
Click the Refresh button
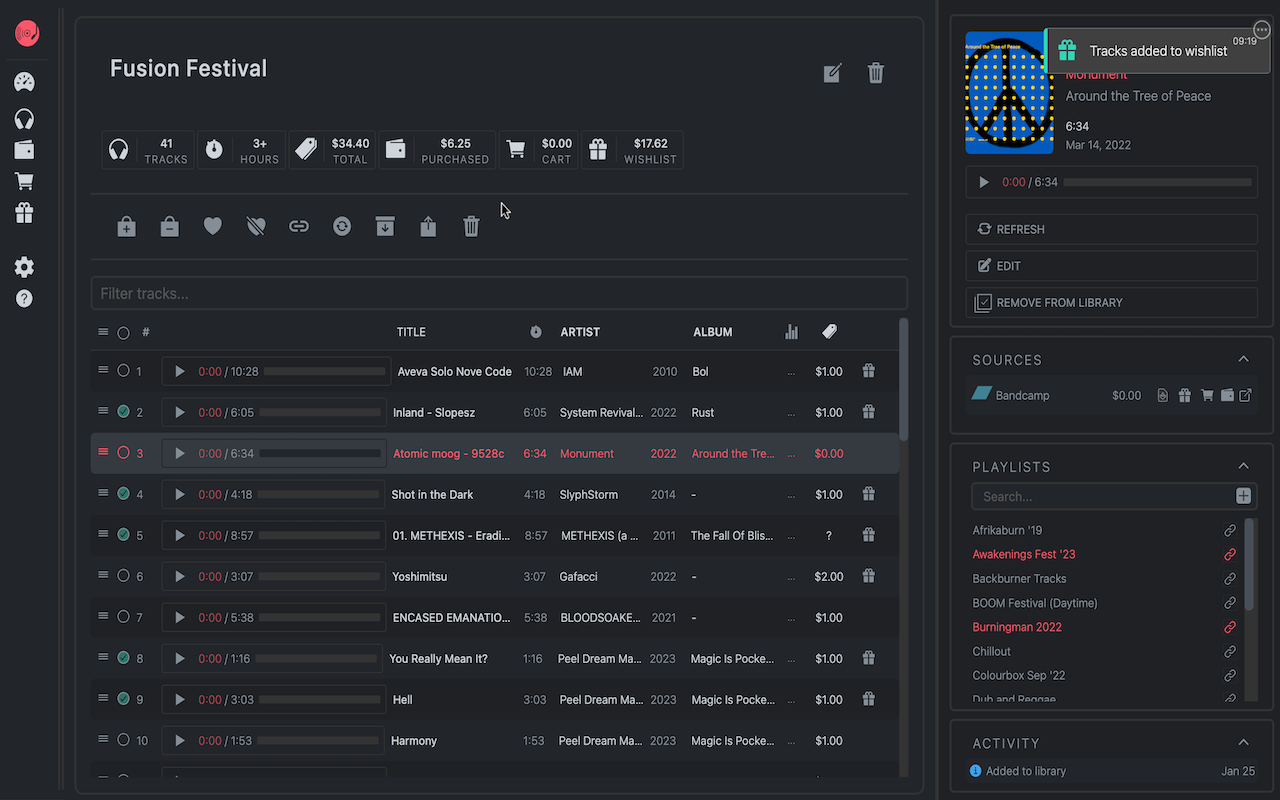point(1111,229)
